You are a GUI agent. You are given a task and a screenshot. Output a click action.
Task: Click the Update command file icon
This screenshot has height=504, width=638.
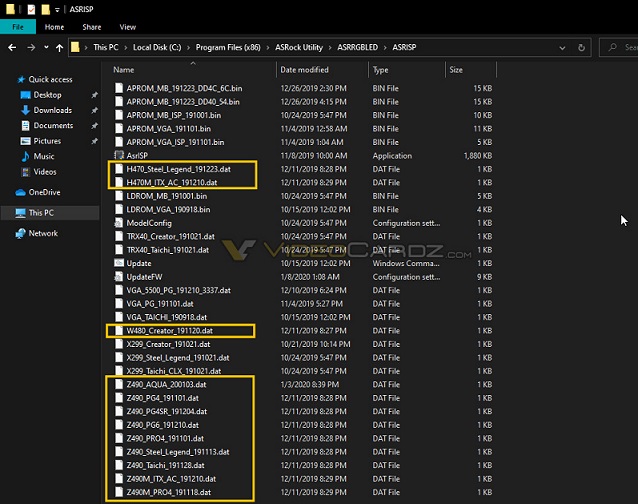119,263
